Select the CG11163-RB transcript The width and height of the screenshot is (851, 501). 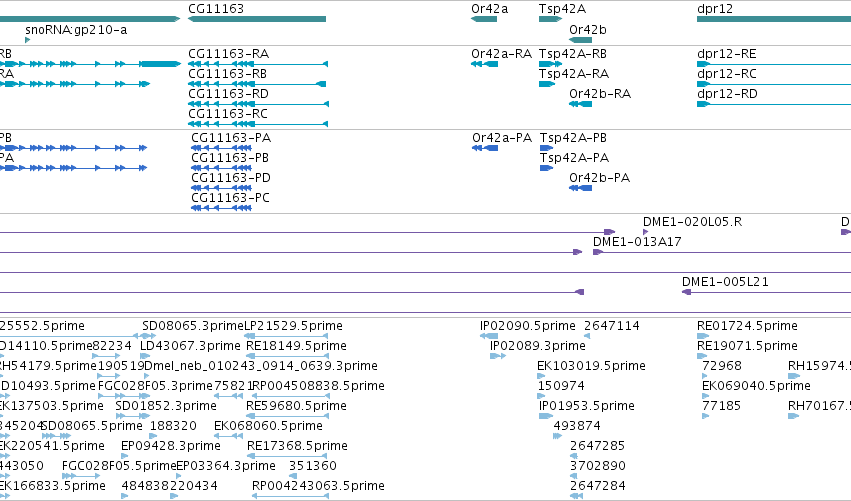click(257, 84)
